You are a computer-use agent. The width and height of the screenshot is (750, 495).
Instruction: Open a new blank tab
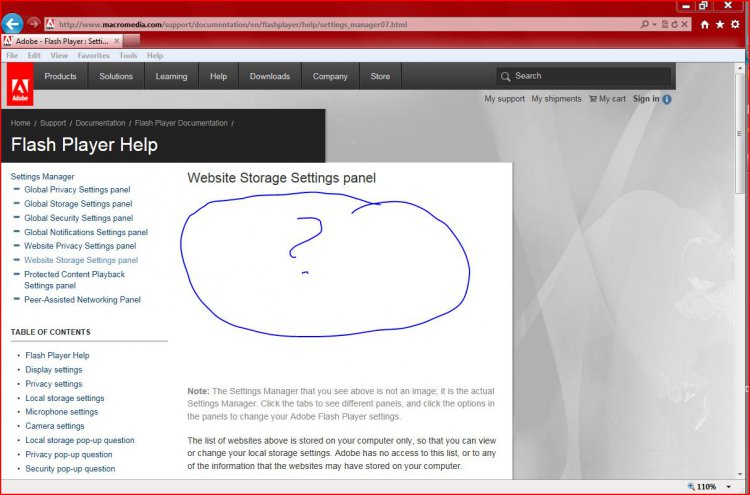coord(132,41)
